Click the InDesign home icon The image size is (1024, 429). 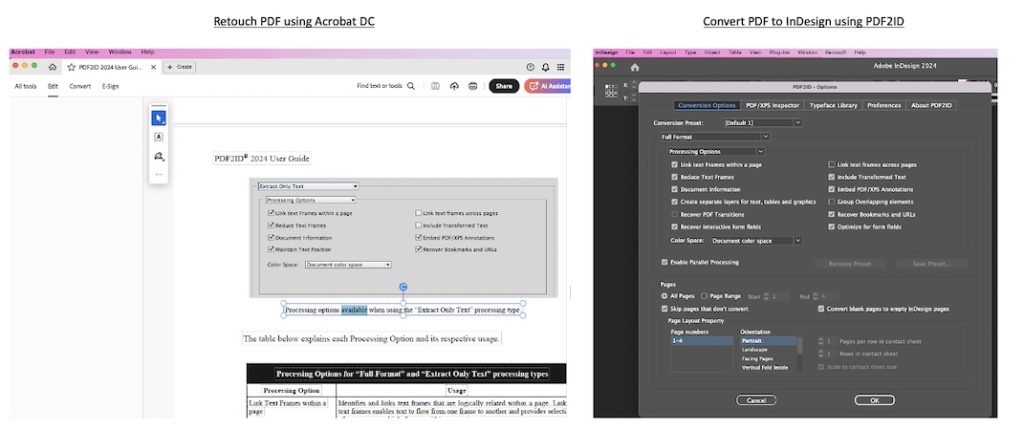tap(635, 67)
